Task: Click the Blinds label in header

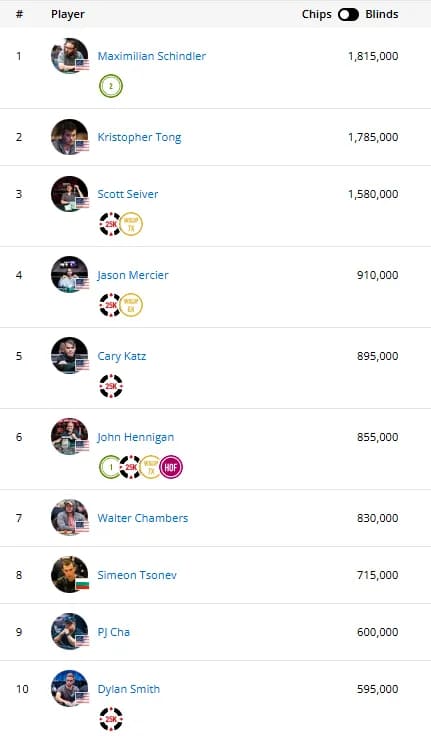Action: tap(382, 15)
